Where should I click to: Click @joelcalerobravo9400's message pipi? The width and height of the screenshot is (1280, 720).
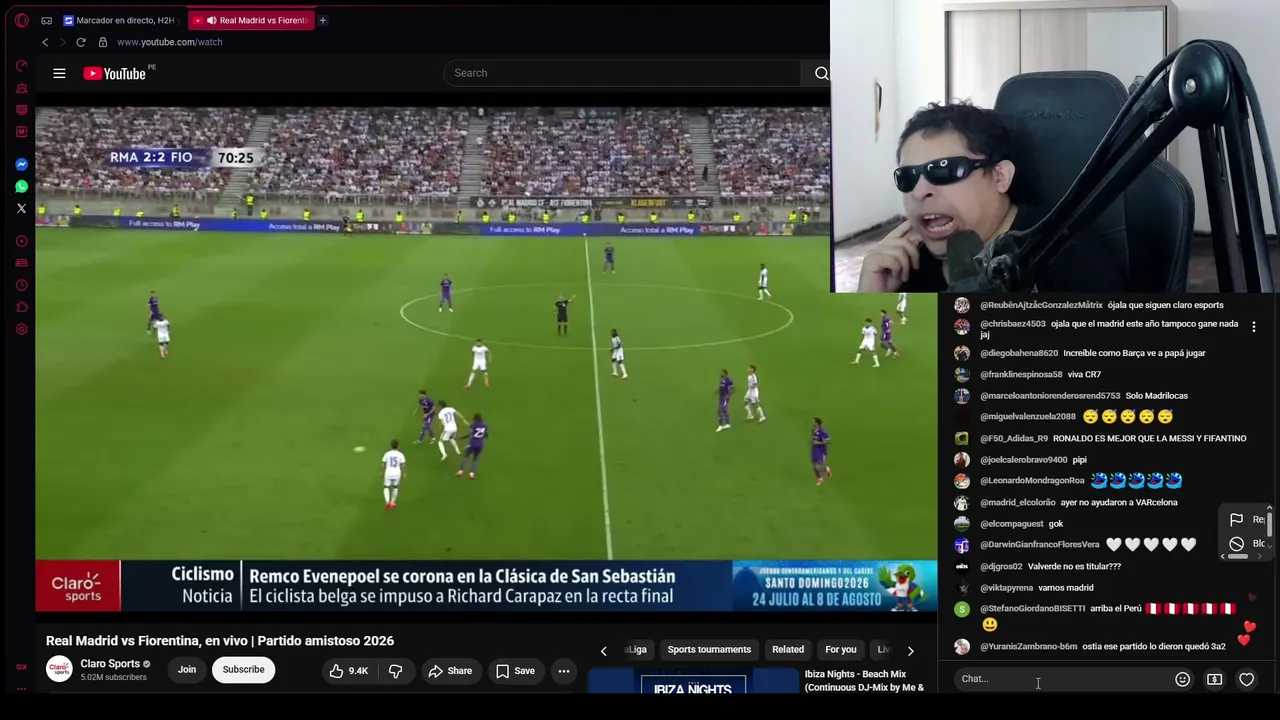1079,460
